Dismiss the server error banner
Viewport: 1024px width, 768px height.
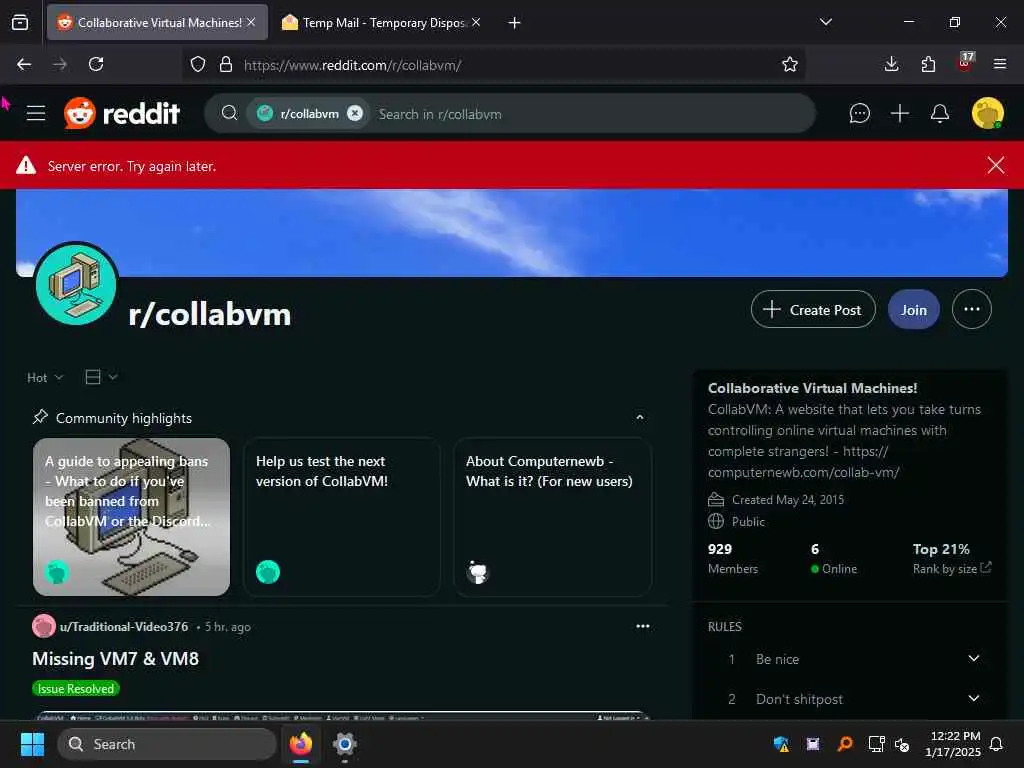[995, 165]
